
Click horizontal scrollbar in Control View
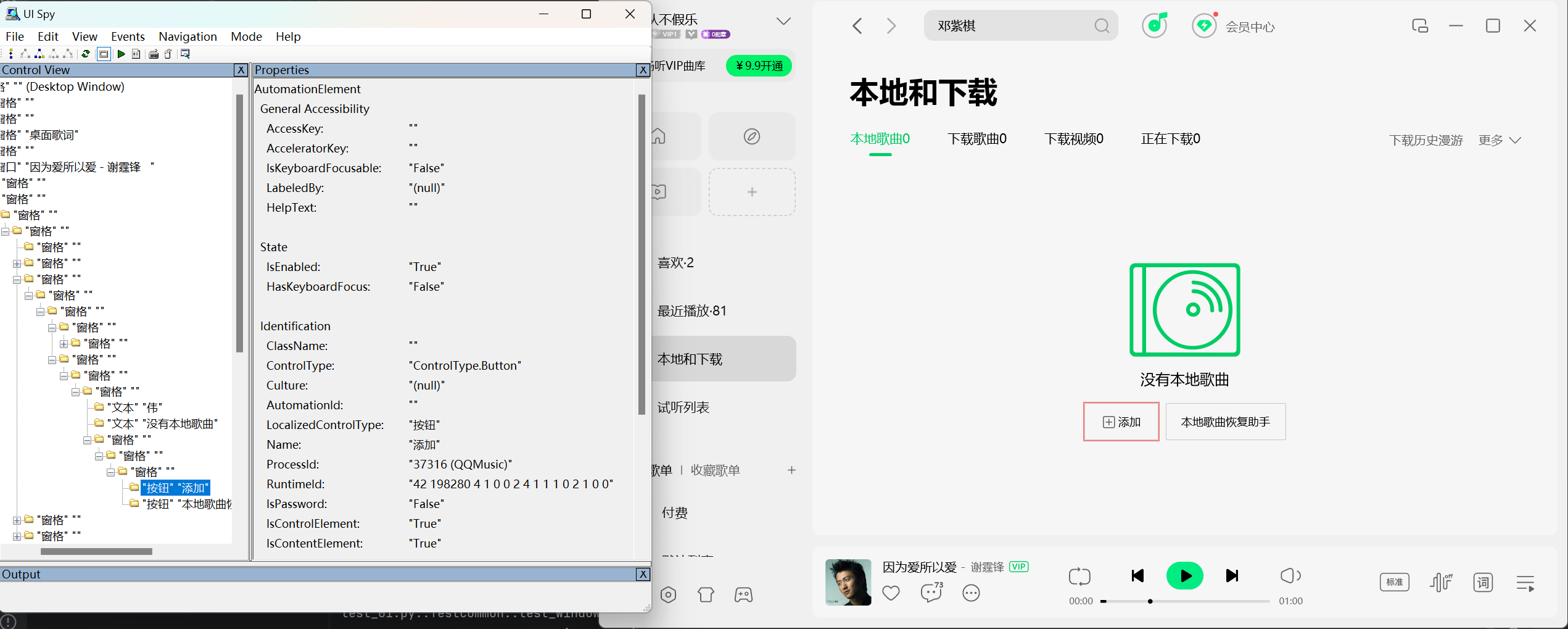point(96,551)
